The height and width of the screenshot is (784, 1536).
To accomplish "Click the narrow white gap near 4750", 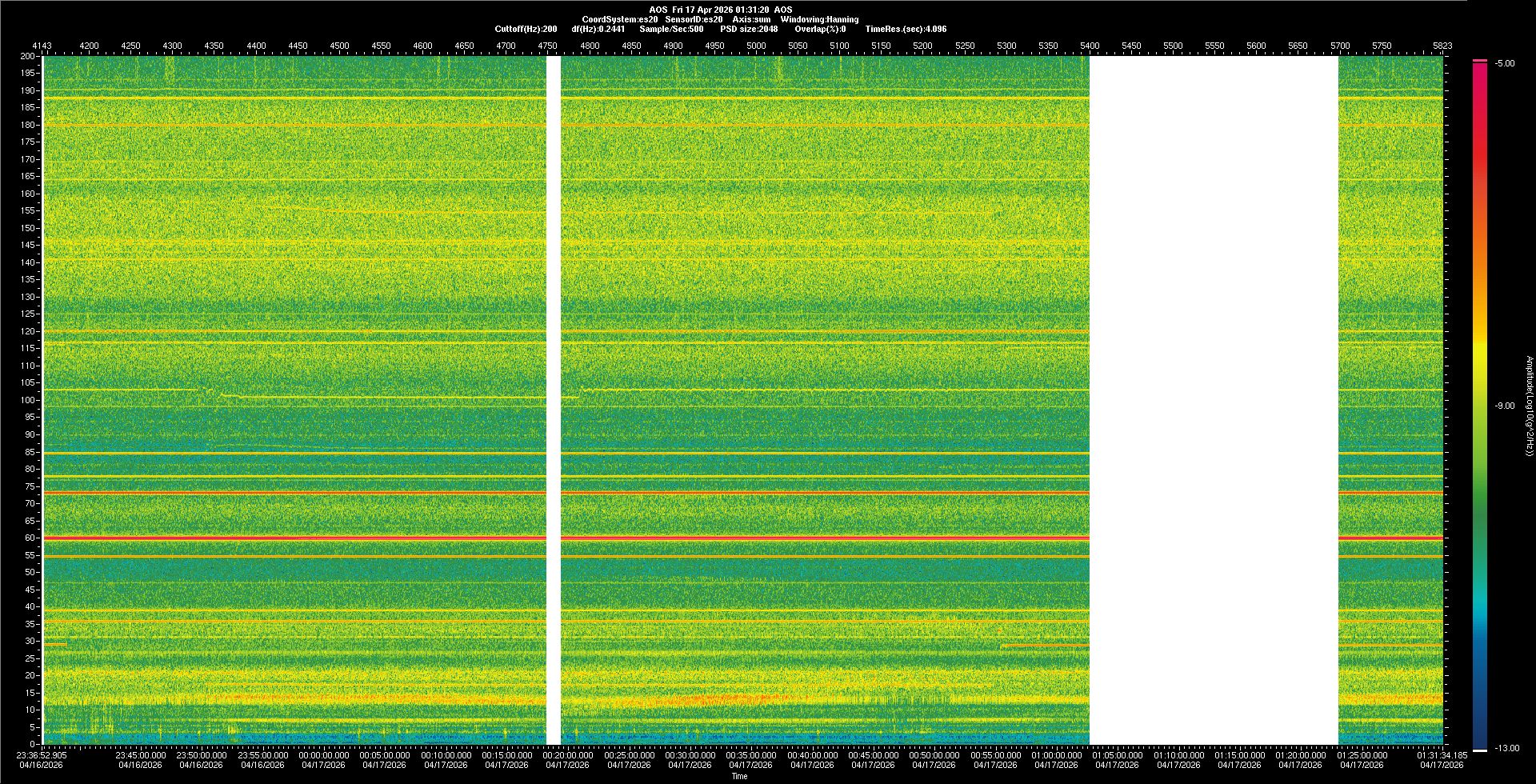I will point(553,400).
